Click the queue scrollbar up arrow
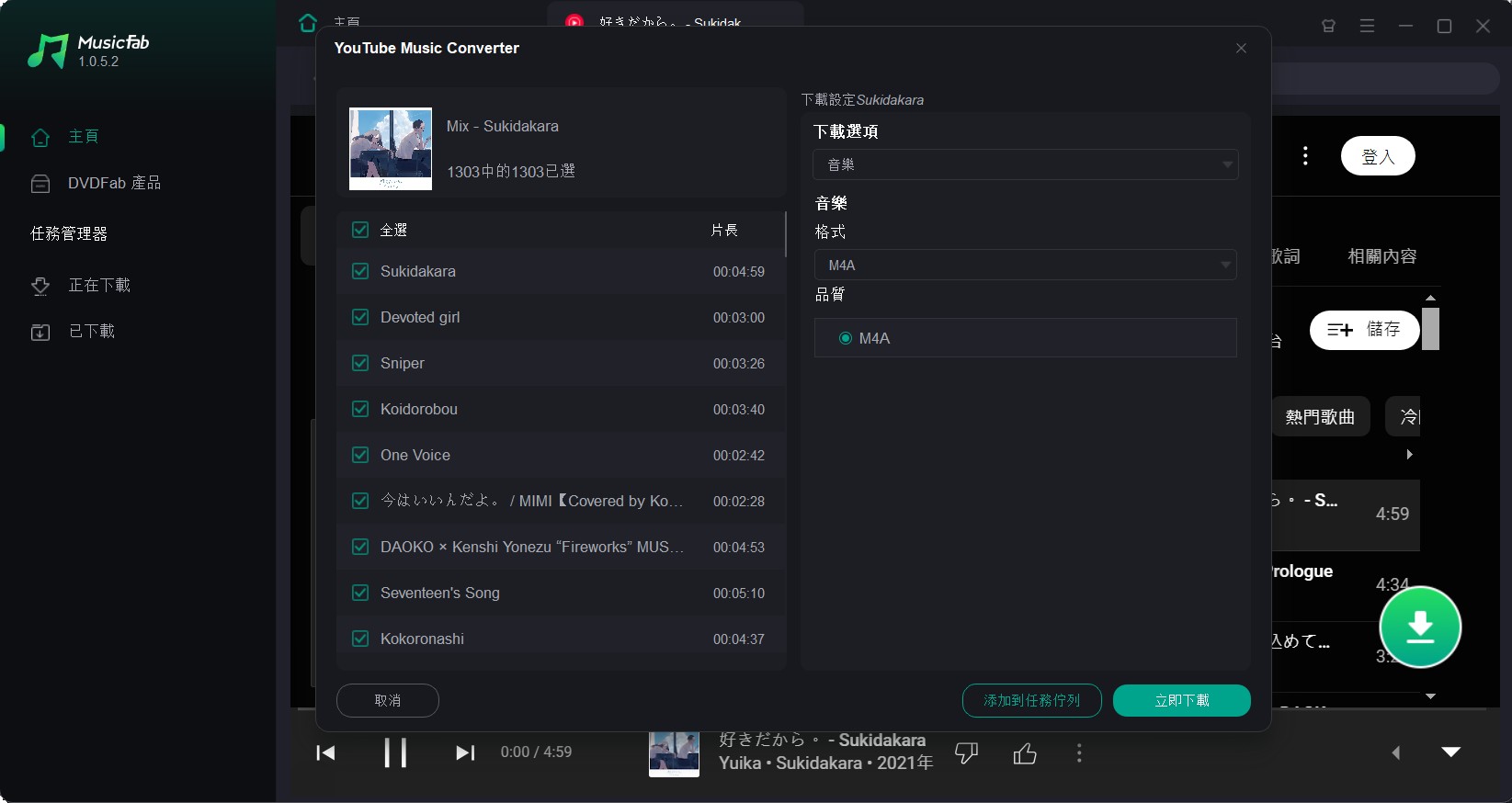Image resolution: width=1512 pixels, height=803 pixels. pos(1430,298)
